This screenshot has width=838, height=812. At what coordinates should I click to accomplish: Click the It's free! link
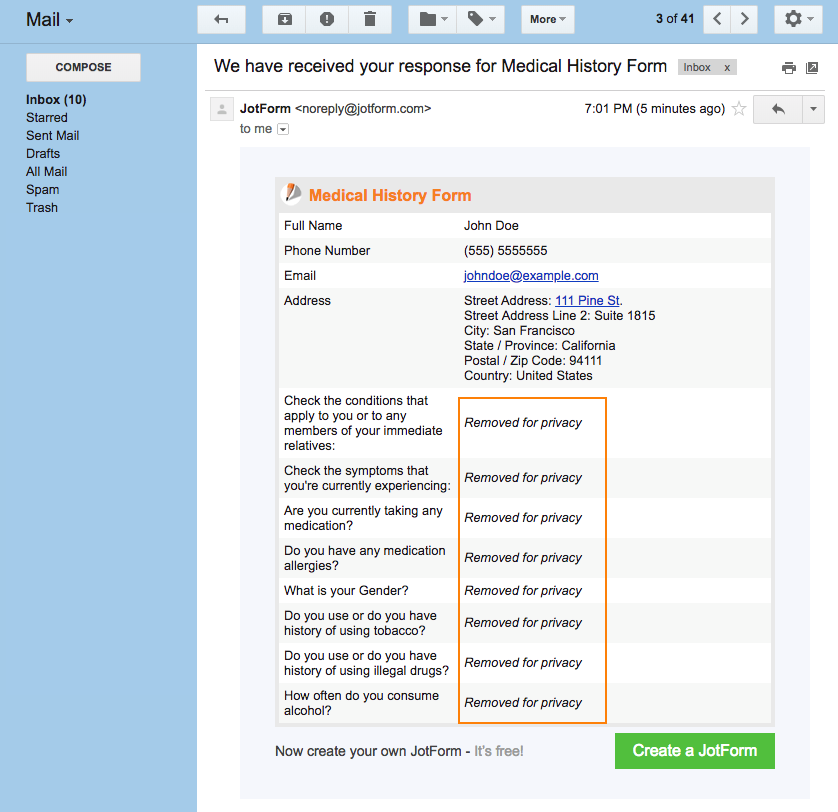tap(499, 751)
